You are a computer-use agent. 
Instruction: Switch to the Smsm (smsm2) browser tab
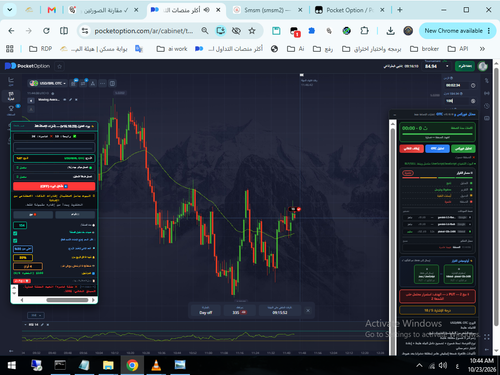[x=267, y=10]
